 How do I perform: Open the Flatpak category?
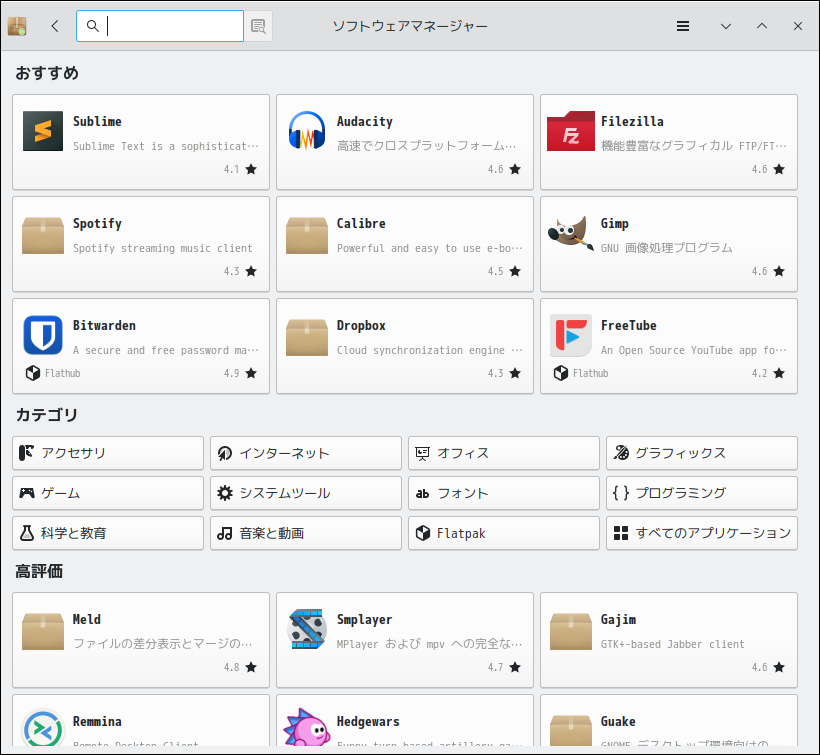pos(504,533)
